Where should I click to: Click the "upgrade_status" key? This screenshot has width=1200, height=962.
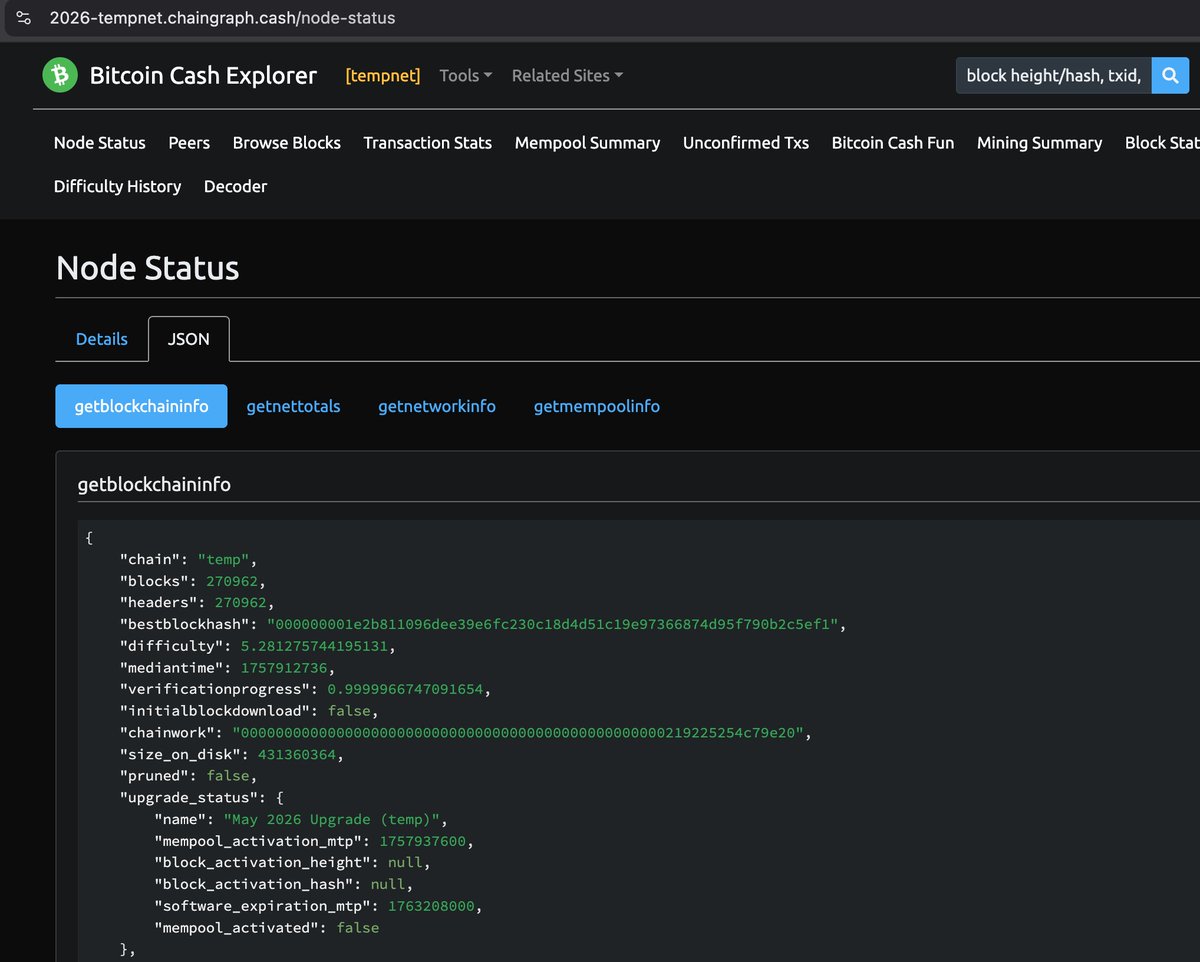189,798
